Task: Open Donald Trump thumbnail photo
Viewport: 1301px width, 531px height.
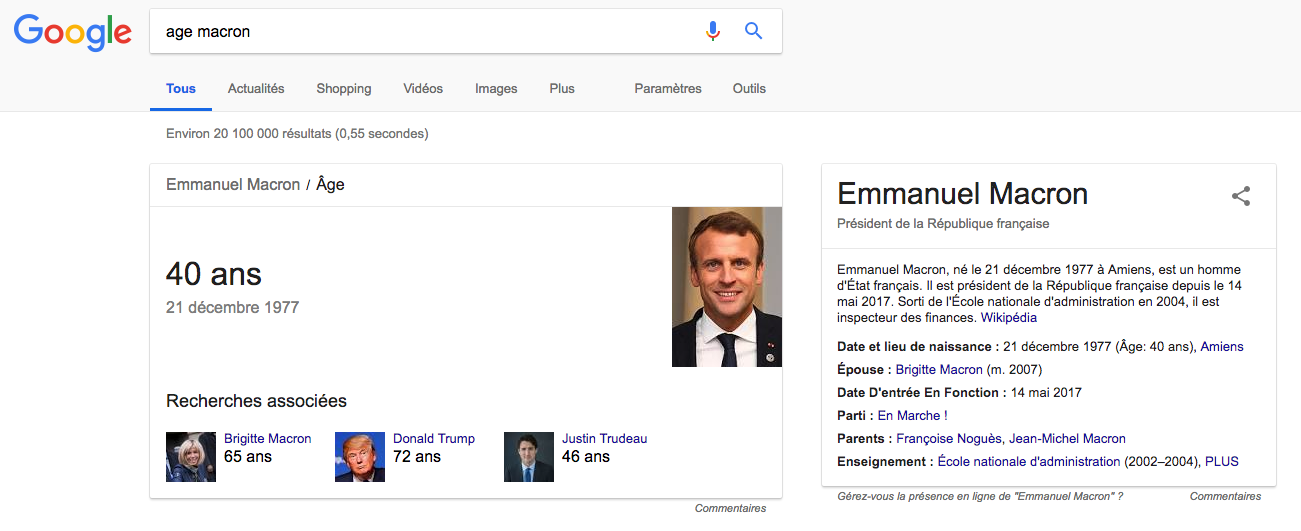Action: pyautogui.click(x=360, y=457)
